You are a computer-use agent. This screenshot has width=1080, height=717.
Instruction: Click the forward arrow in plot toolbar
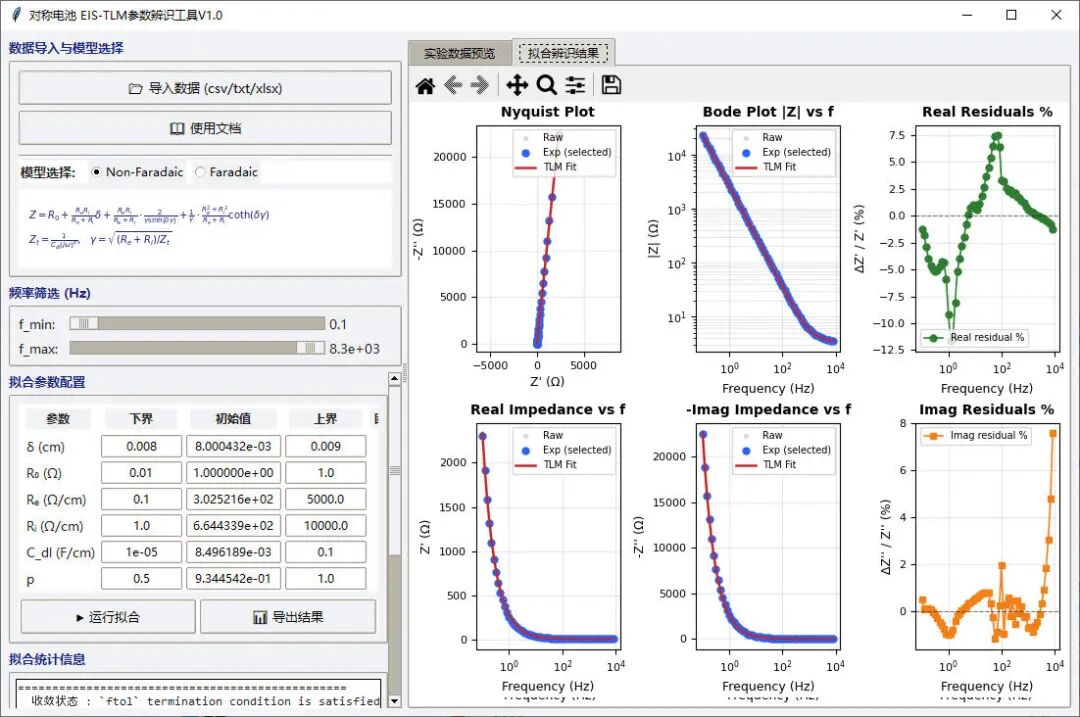point(479,85)
